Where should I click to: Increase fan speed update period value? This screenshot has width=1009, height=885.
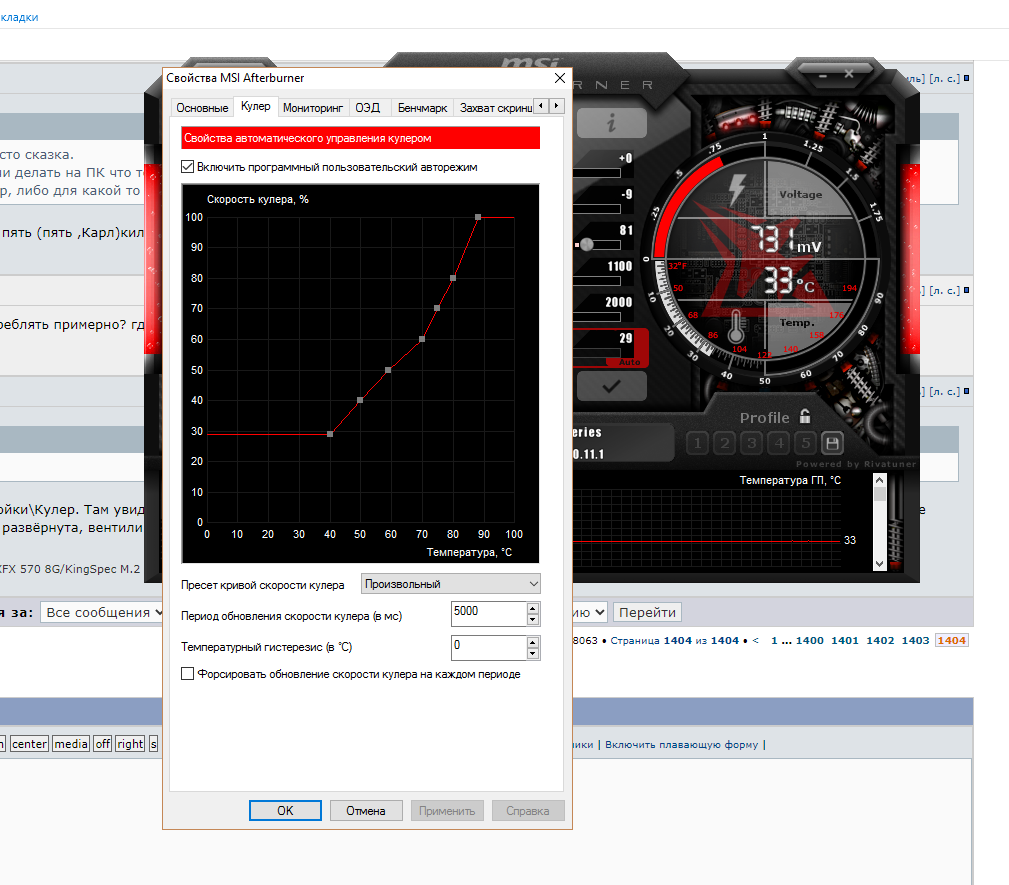pyautogui.click(x=533, y=608)
